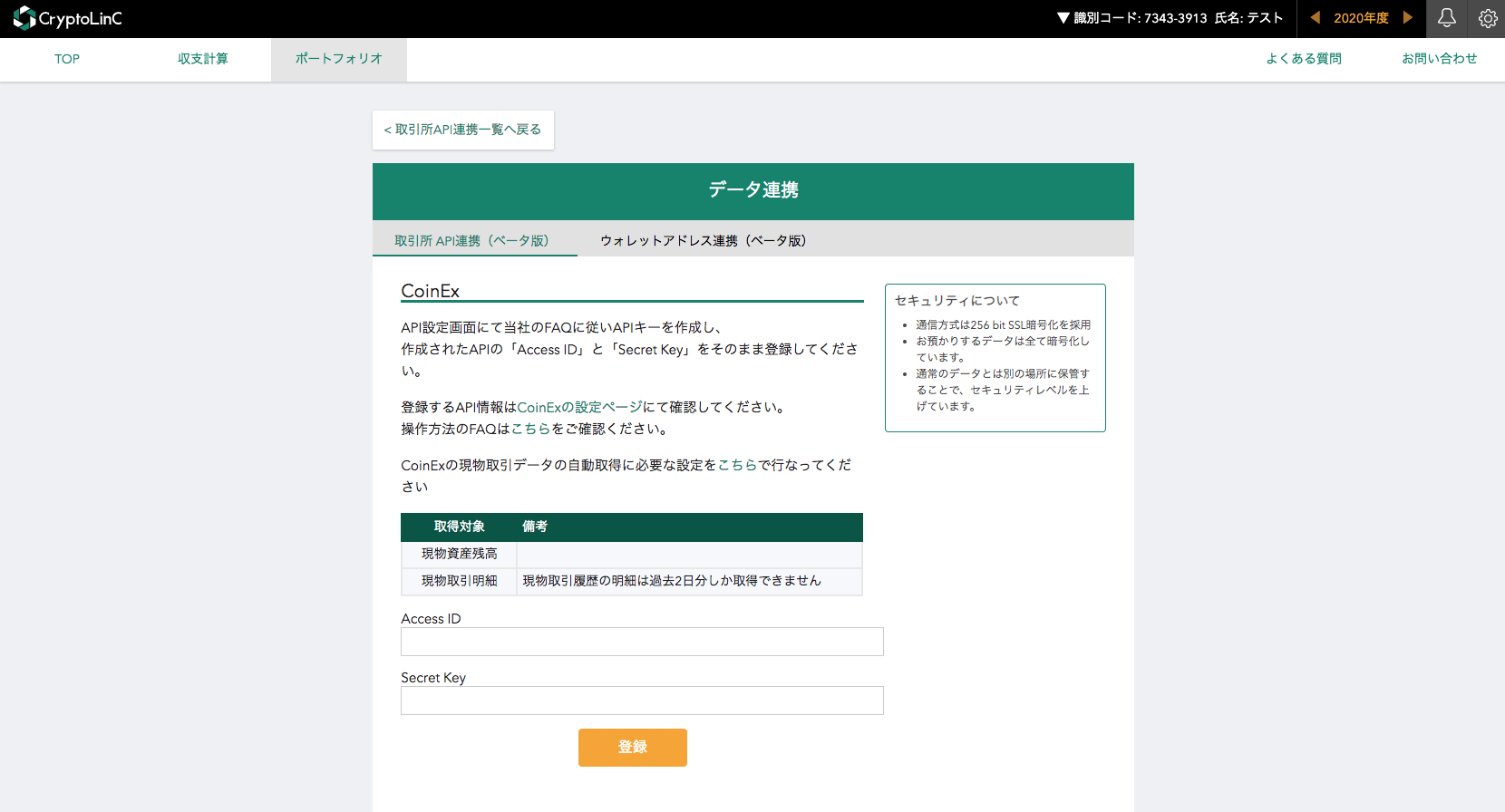Open the settings gear icon
The height and width of the screenshot is (812, 1505).
(x=1488, y=18)
